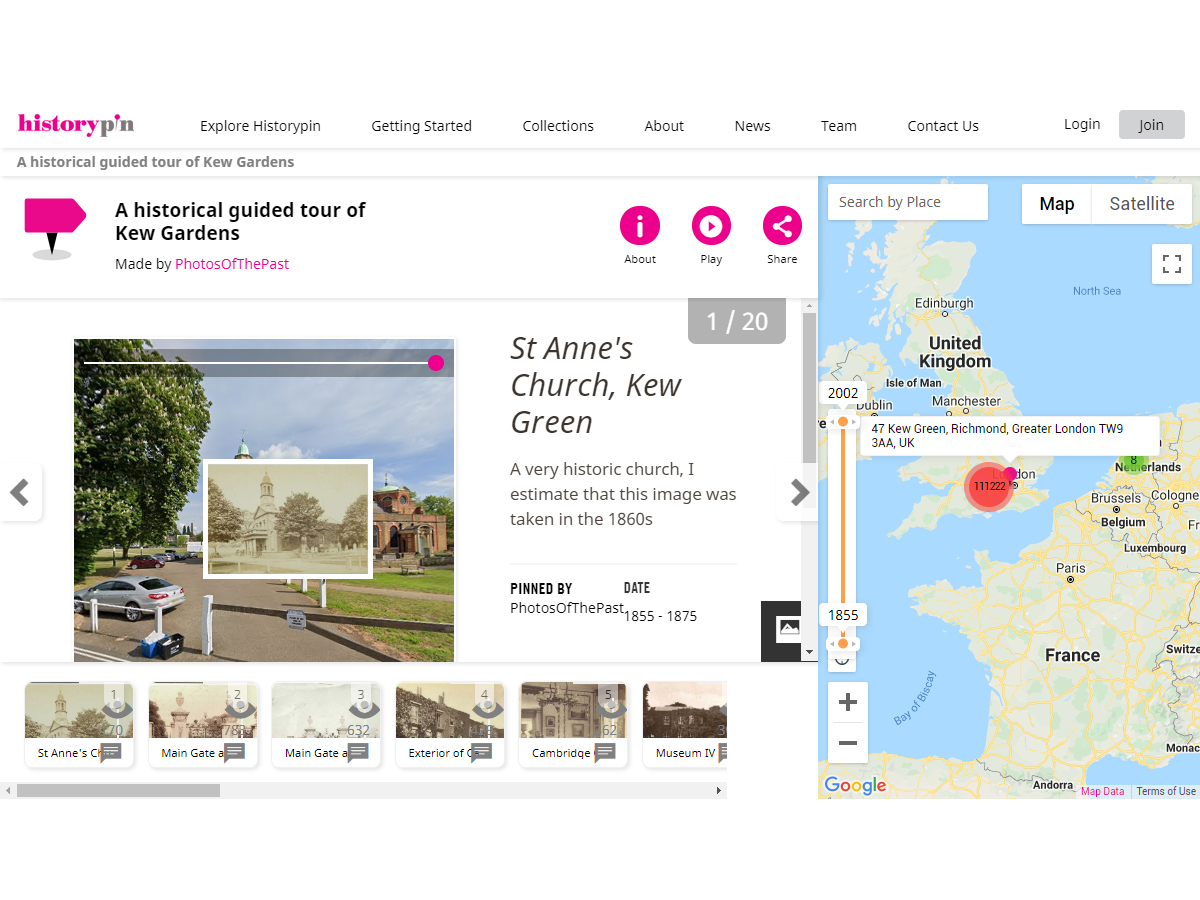Click the Join button
The height and width of the screenshot is (900, 1200).
coord(1151,125)
